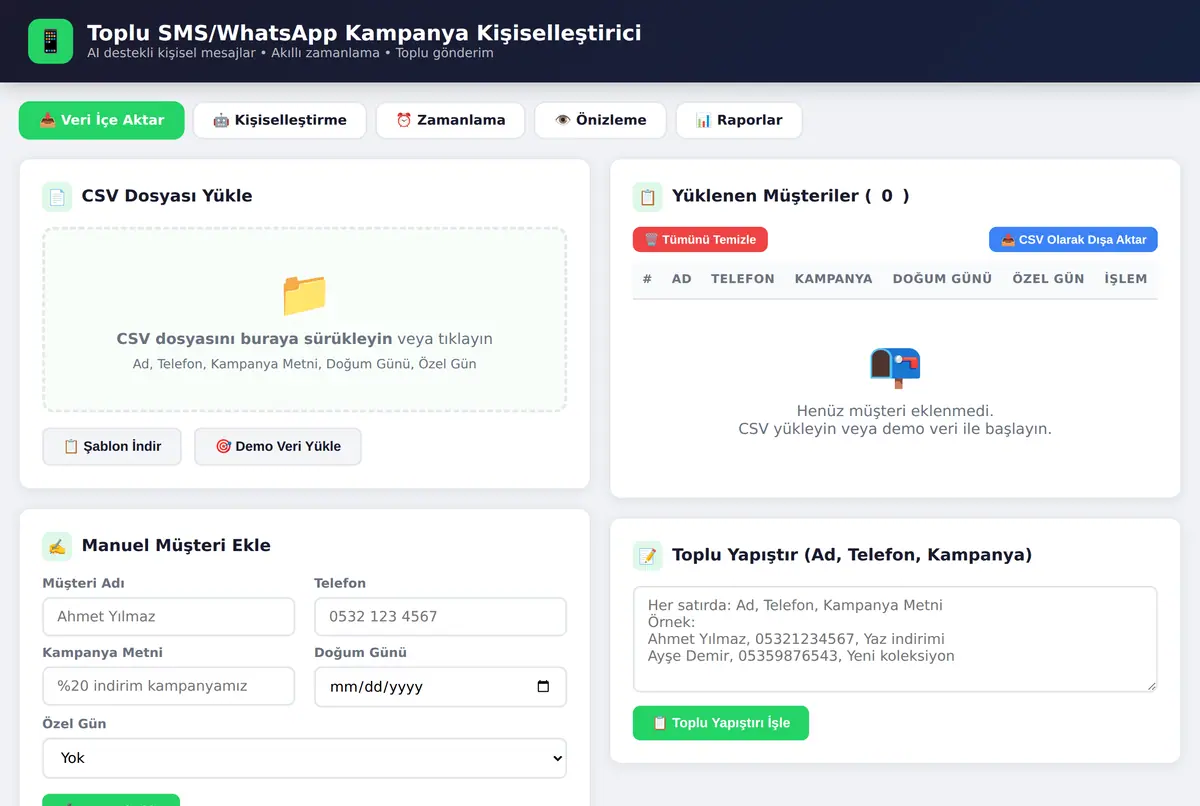Click the customer count '0' in heading
1200x806 pixels.
click(x=887, y=196)
